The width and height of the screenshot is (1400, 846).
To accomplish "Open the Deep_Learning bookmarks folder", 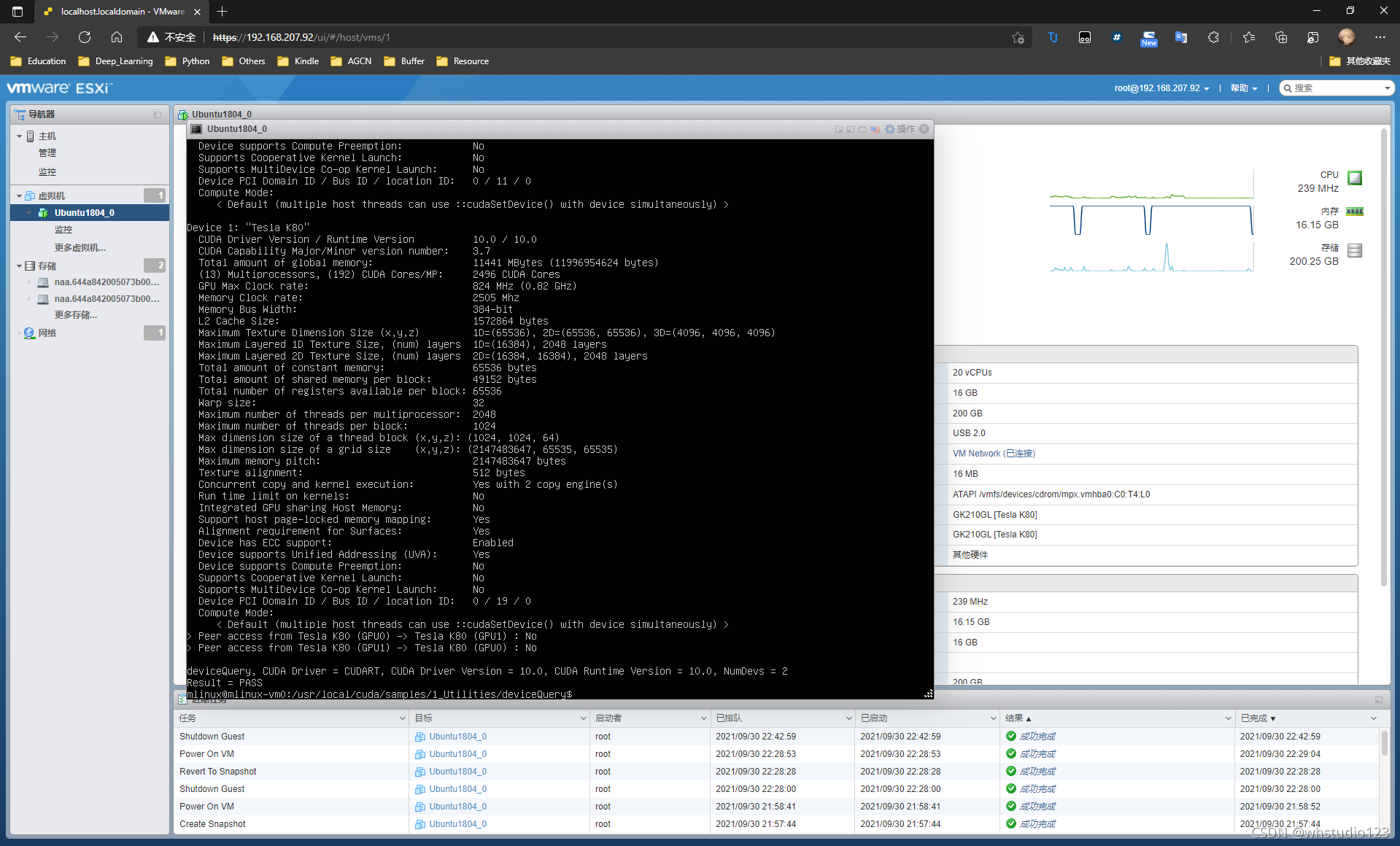I will (x=116, y=61).
